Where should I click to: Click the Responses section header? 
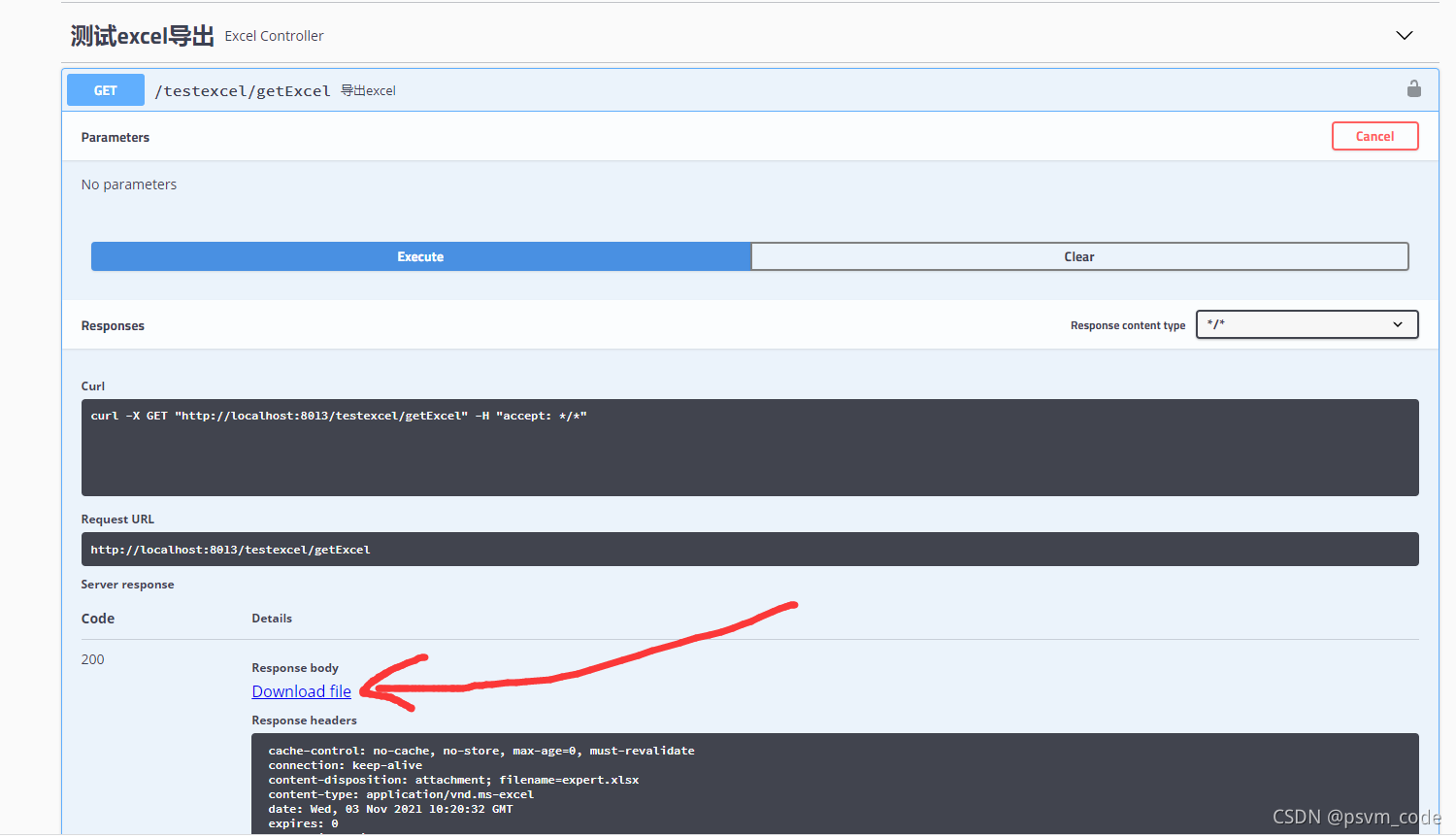point(113,325)
